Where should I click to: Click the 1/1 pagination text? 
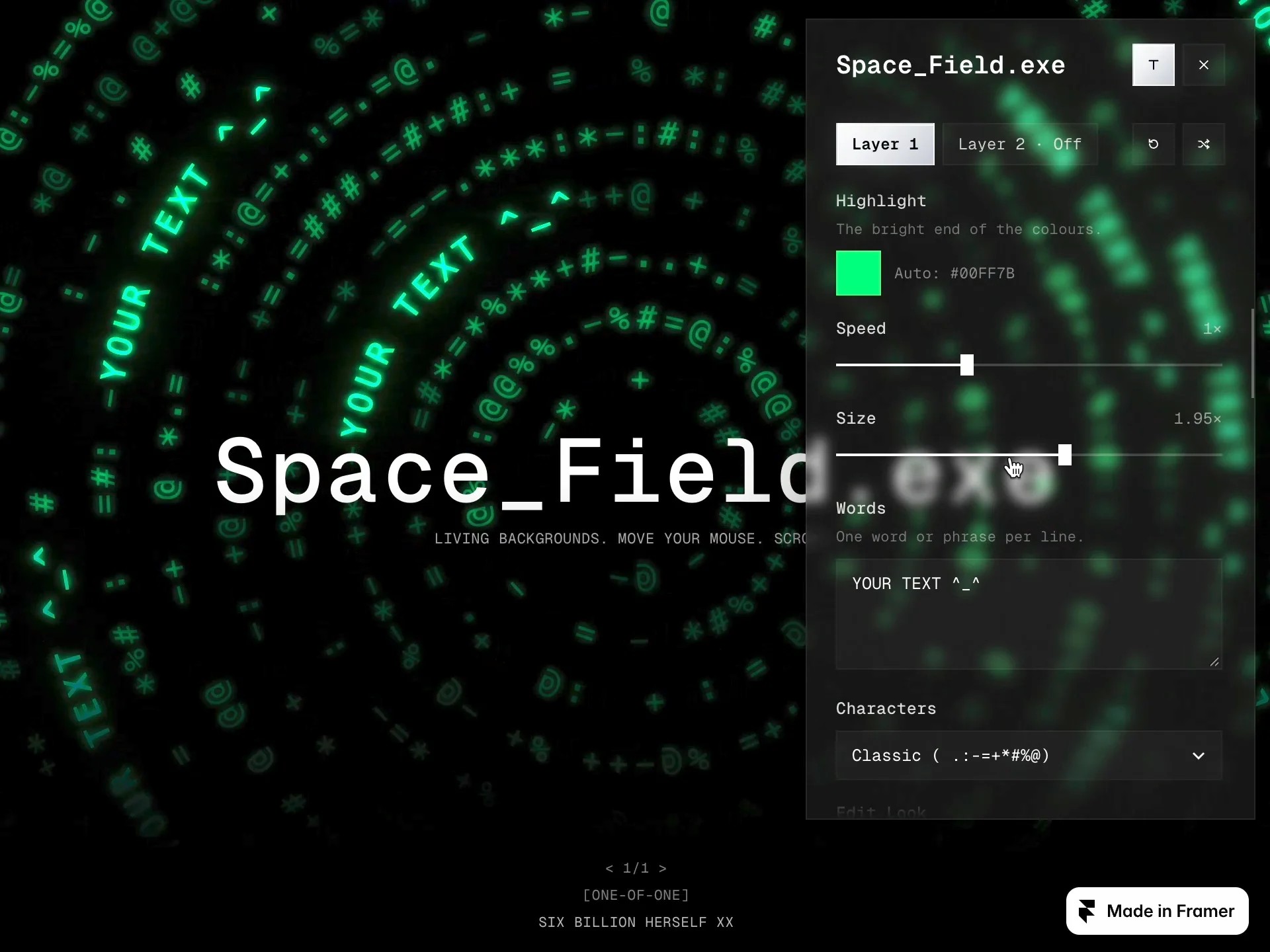(636, 868)
